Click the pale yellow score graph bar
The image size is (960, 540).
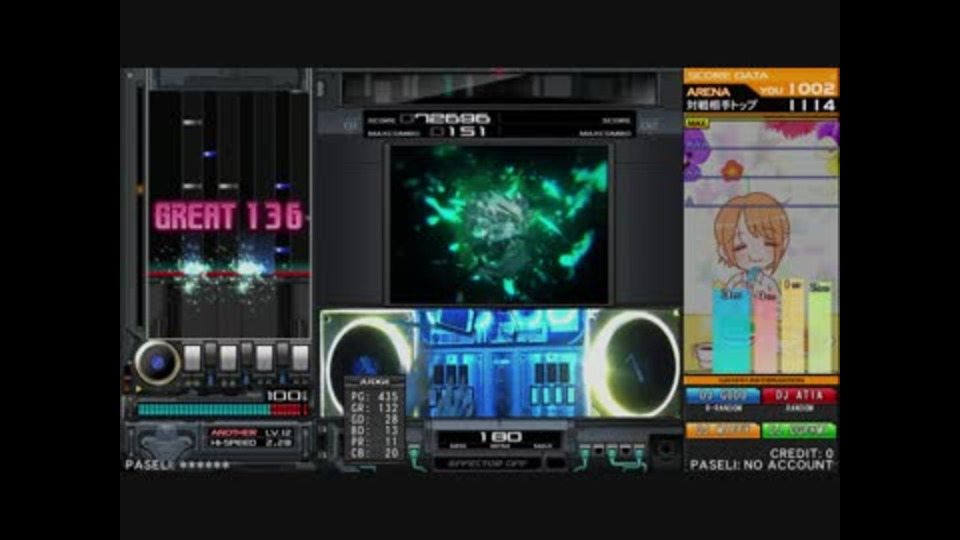793,326
